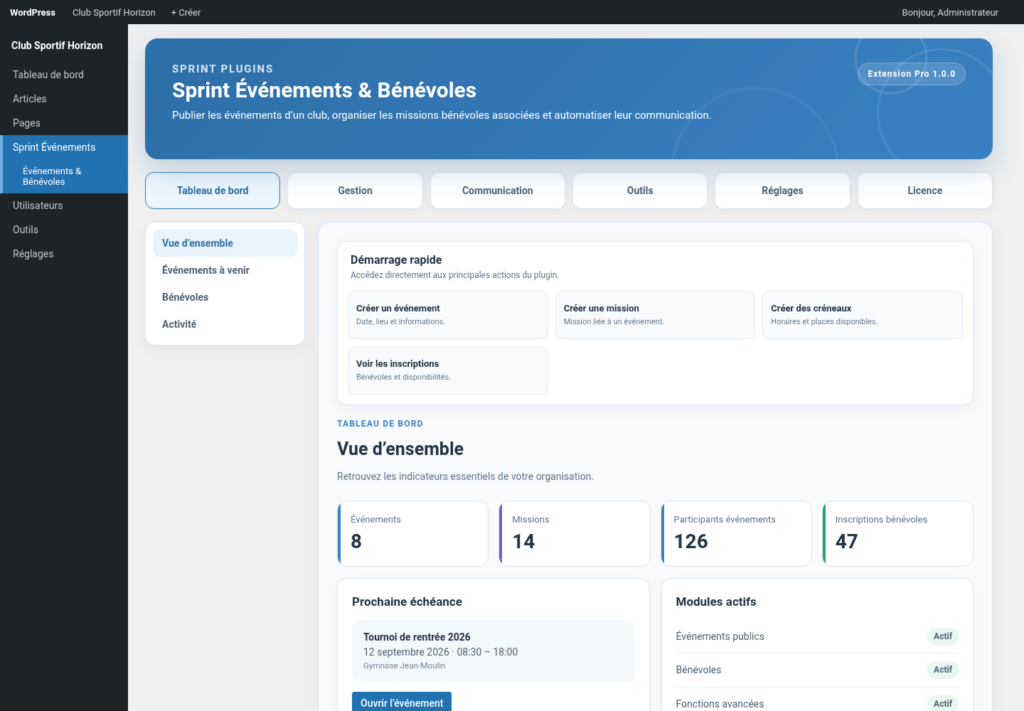Click the Gymnase Jean-Moulin location text
This screenshot has height=711, width=1024.
[x=404, y=666]
